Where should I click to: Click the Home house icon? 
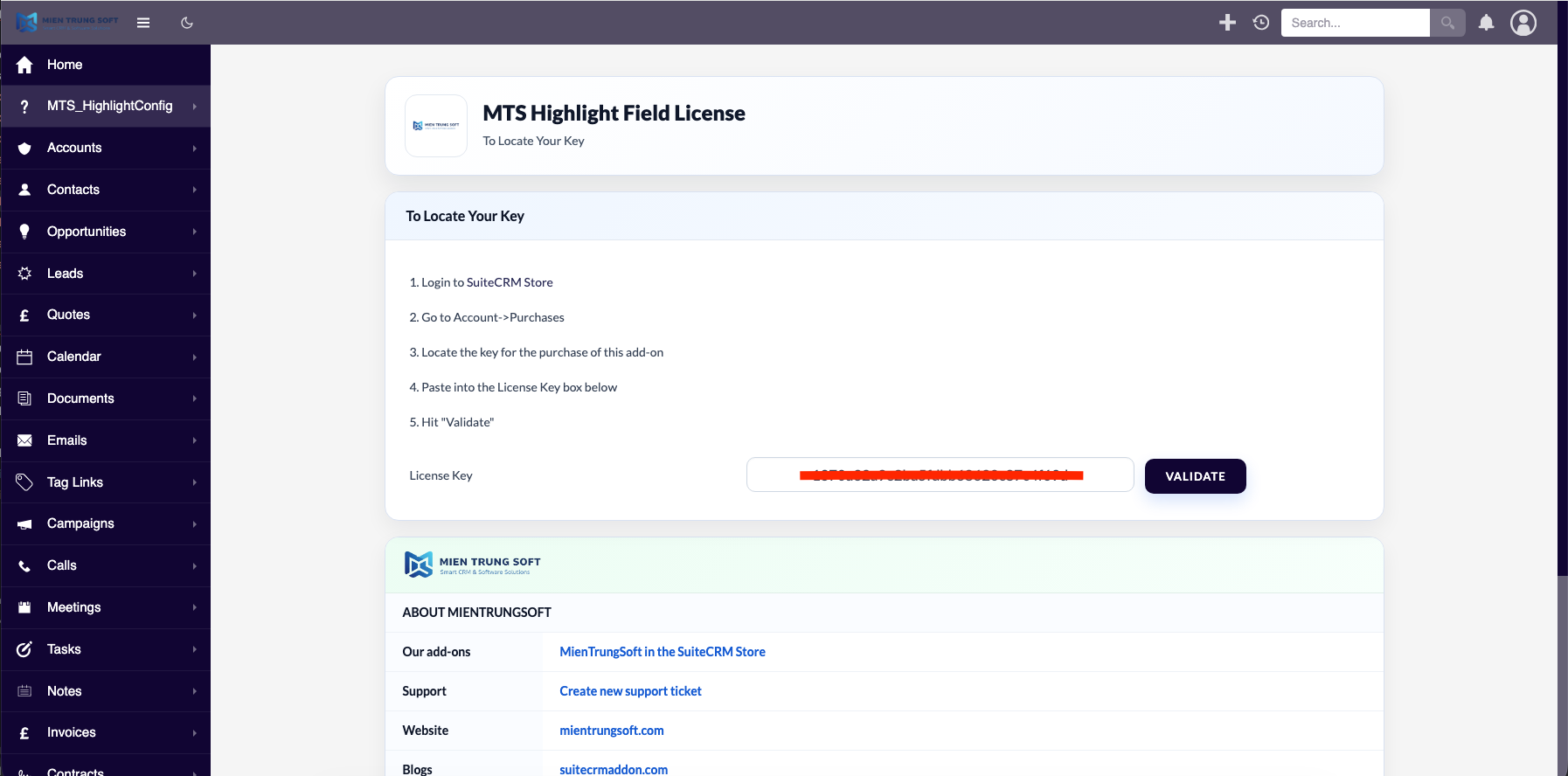(x=24, y=65)
